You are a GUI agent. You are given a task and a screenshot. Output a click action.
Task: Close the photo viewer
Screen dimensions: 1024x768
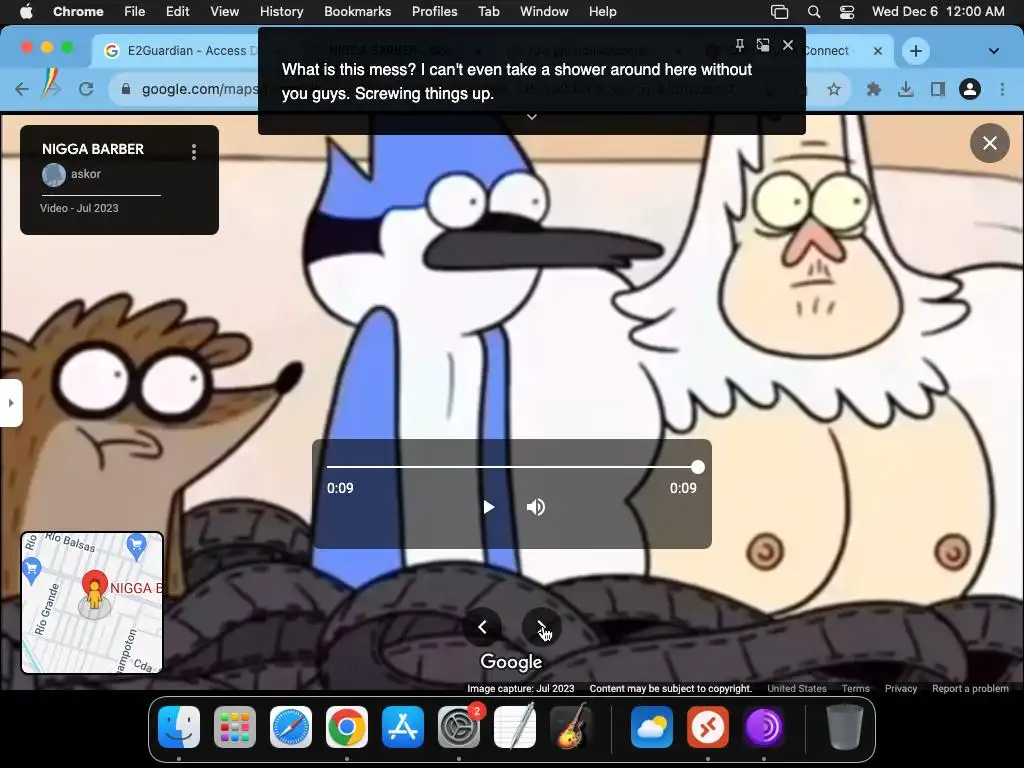click(x=989, y=143)
